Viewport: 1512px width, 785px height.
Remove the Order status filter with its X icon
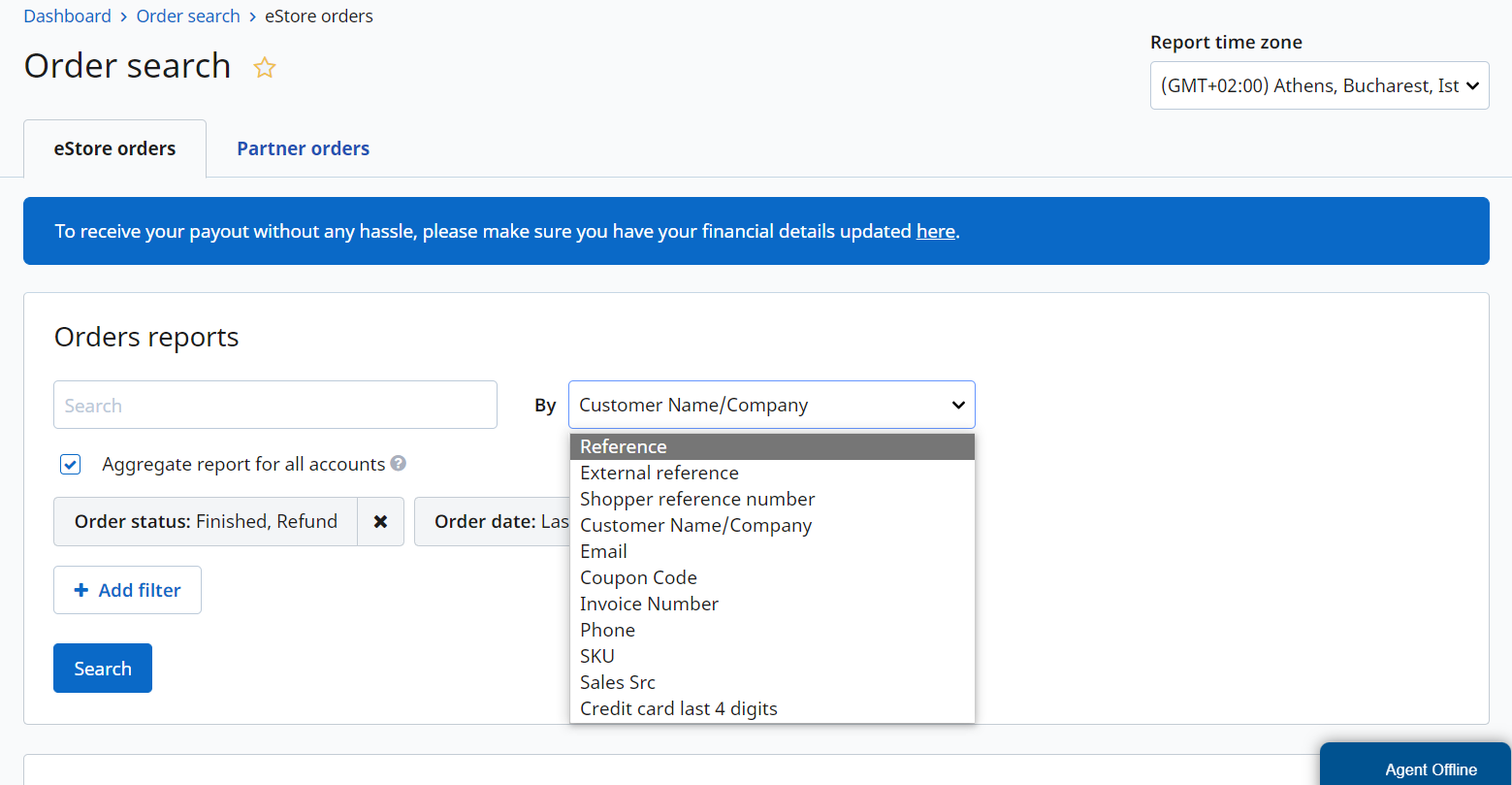pyautogui.click(x=381, y=521)
